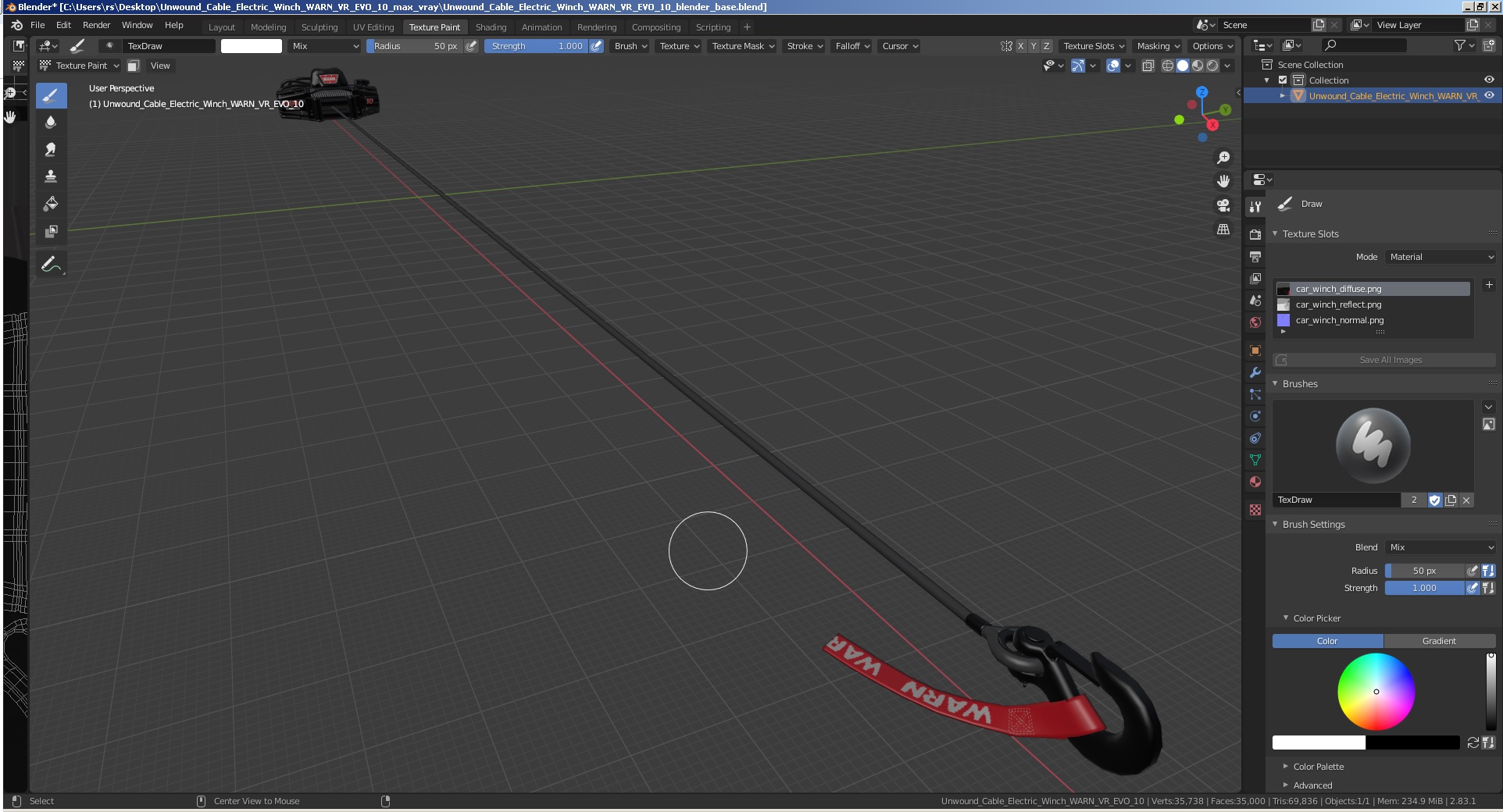Screen dimensions: 1503x812
Task: Switch to the UV Editing workspace tab
Action: pos(373,27)
